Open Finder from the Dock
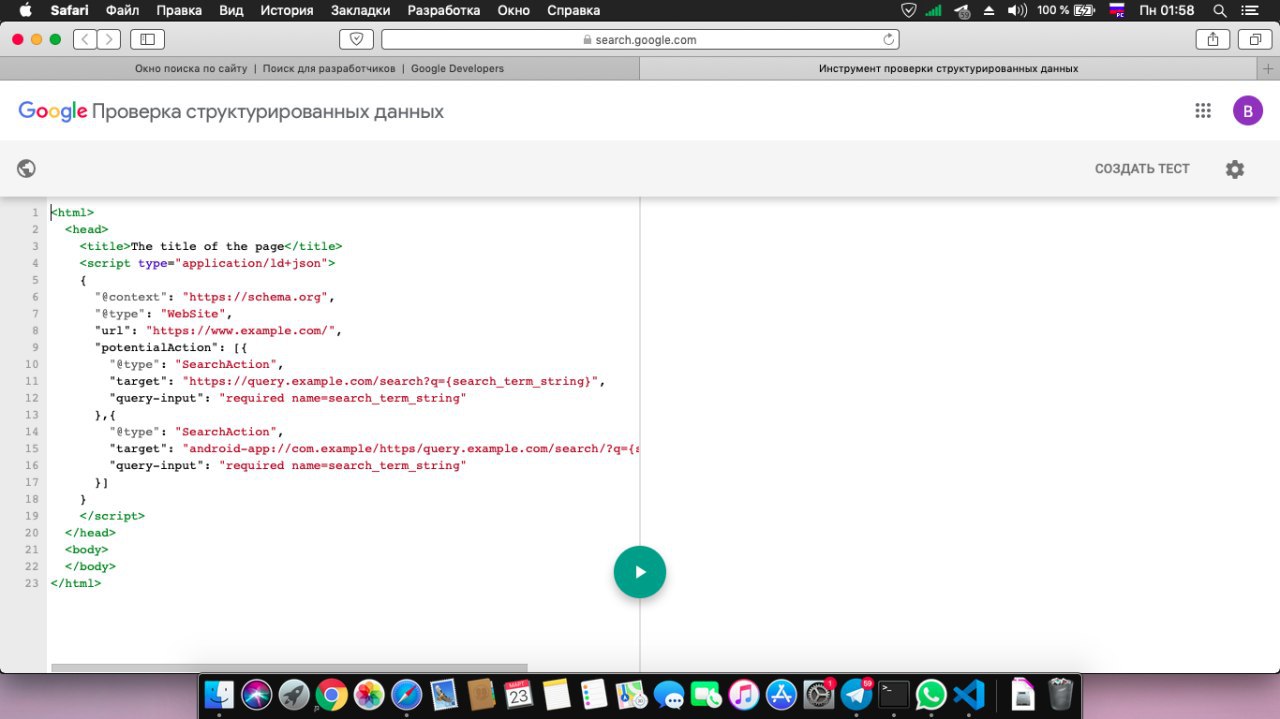The height and width of the screenshot is (719, 1280). 219,694
